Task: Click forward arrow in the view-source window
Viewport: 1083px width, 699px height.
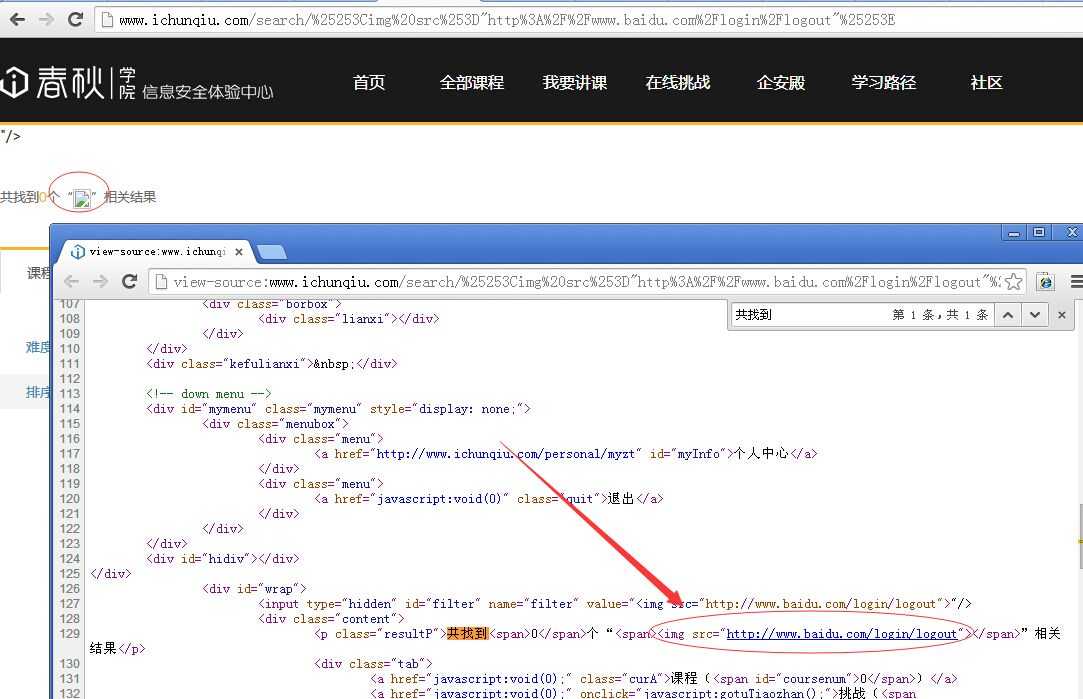Action: (x=100, y=281)
